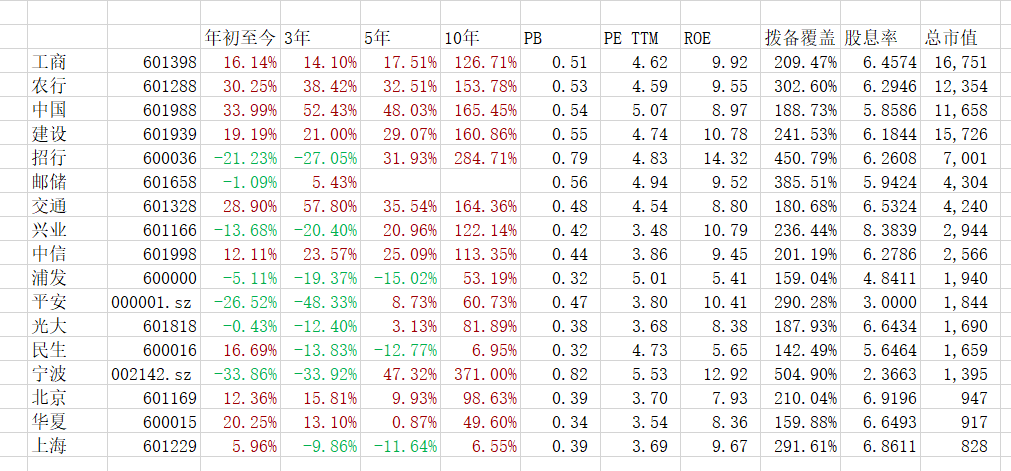1011x471 pixels.
Task: Select 招行's ROE value 14.32
Action: click(726, 157)
